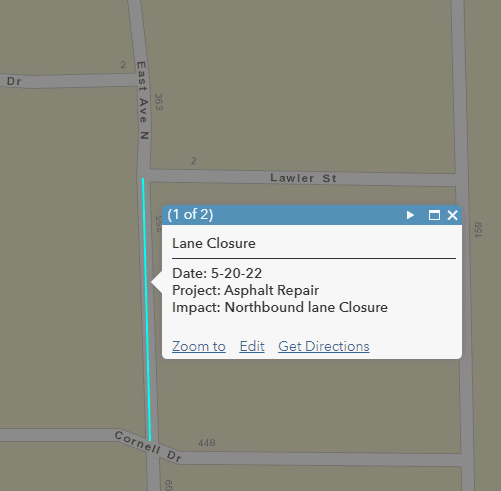Click the 159 address number
The width and height of the screenshot is (501, 491).
point(478,230)
